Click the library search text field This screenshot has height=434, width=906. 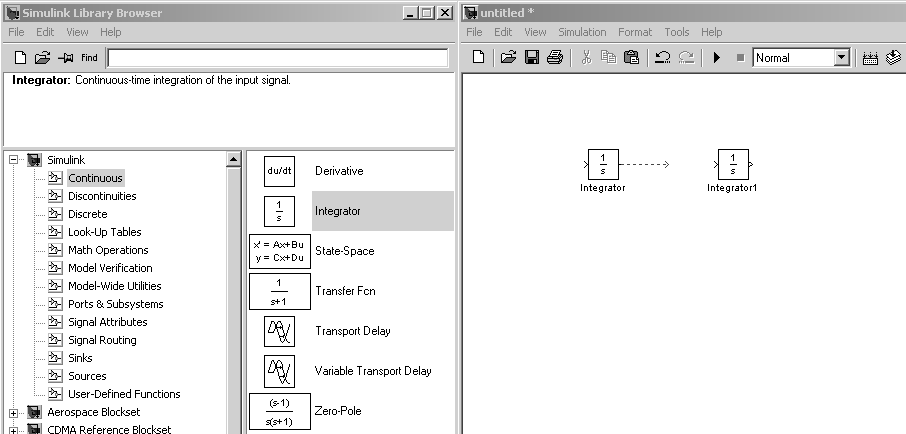point(277,58)
